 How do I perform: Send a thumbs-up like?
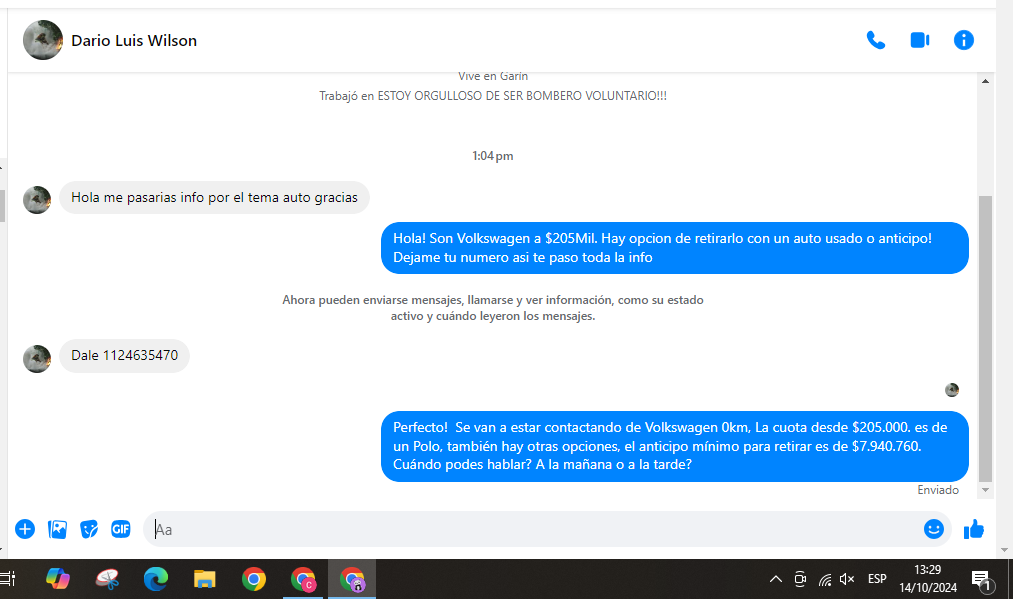[974, 529]
